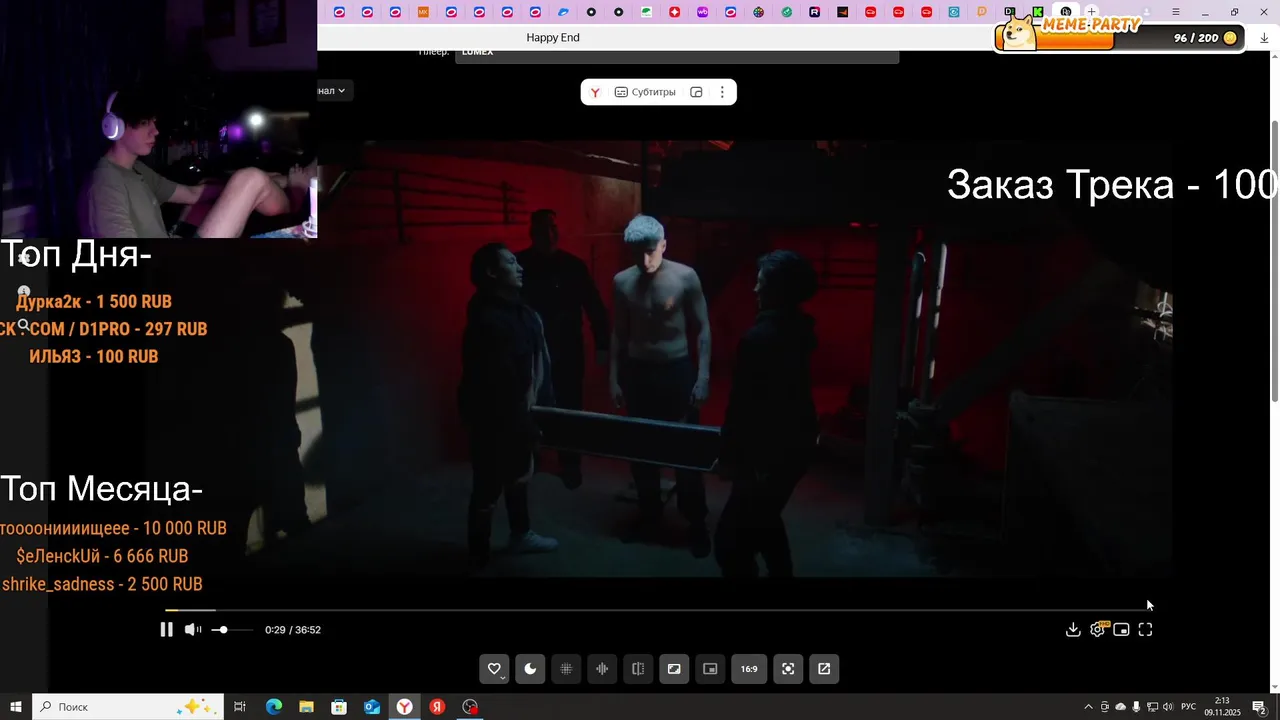Click the system tray volume icon

pos(1168,707)
